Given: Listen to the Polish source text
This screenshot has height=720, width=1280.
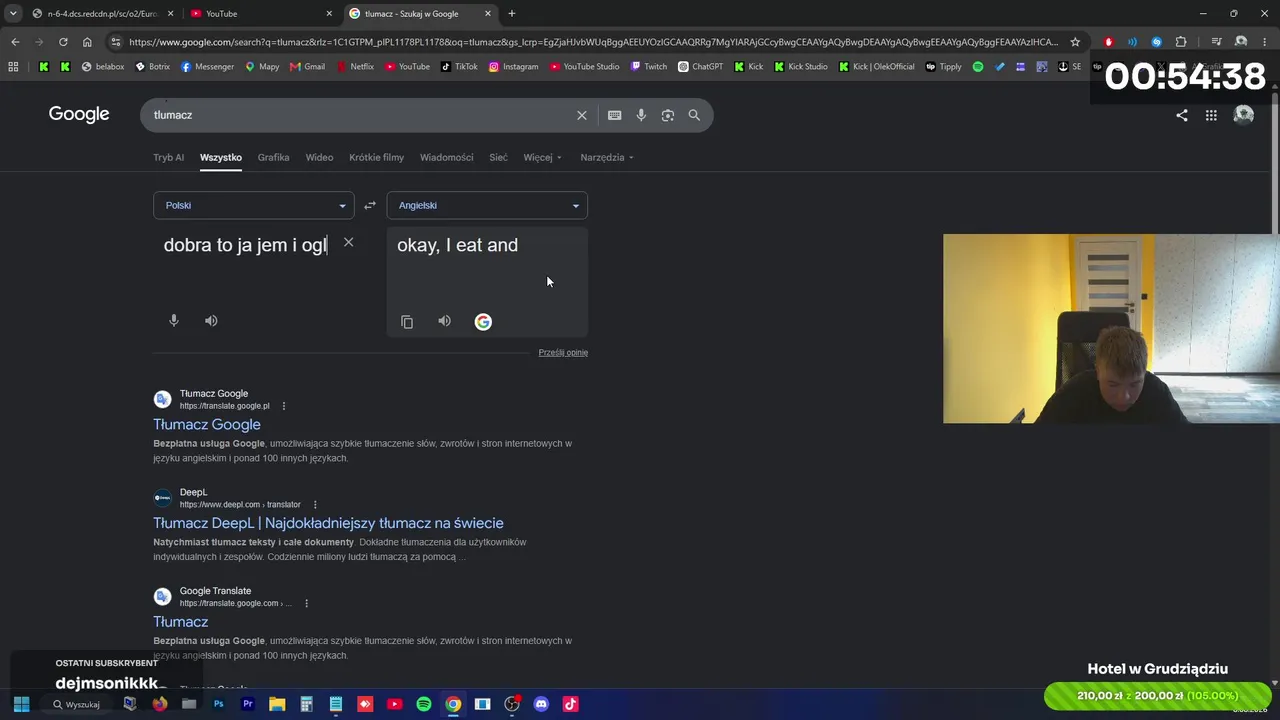Looking at the screenshot, I should pyautogui.click(x=211, y=321).
